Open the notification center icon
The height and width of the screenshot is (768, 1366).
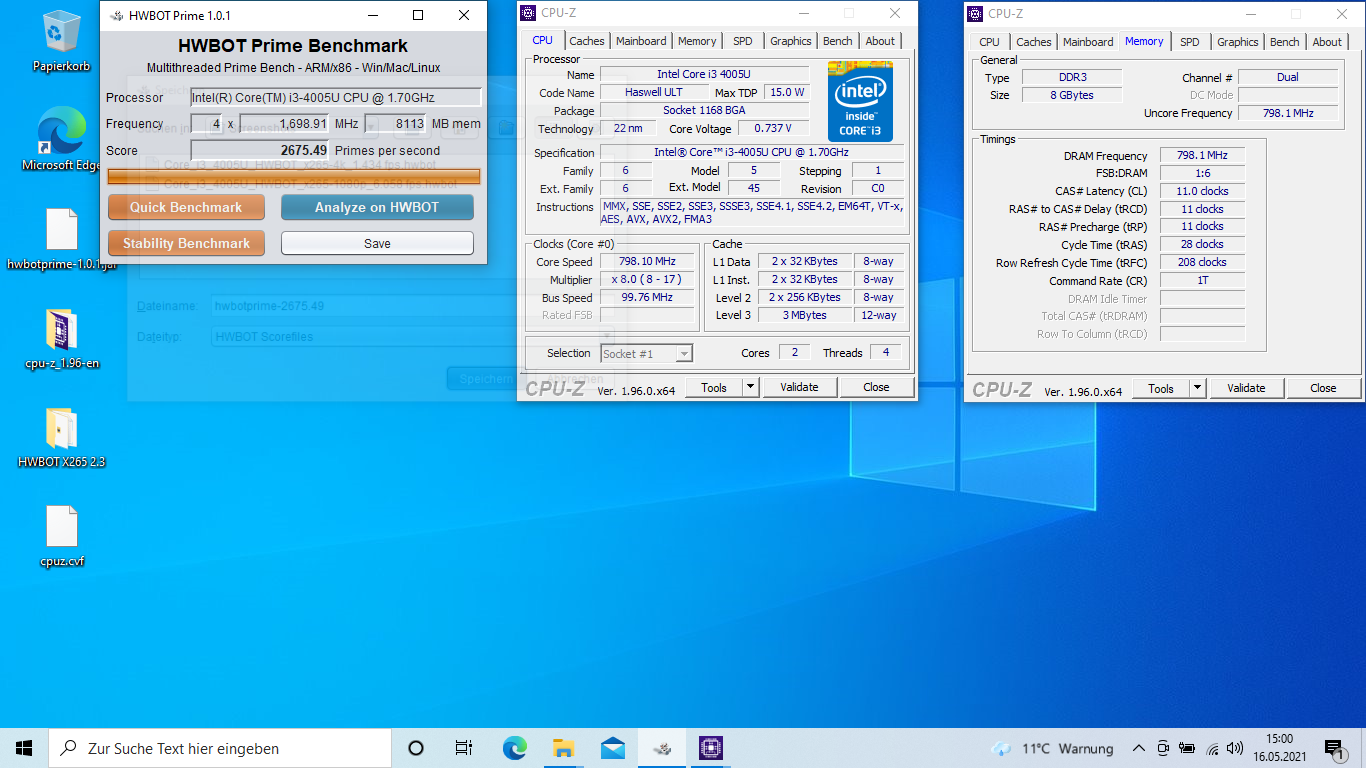tap(1334, 748)
